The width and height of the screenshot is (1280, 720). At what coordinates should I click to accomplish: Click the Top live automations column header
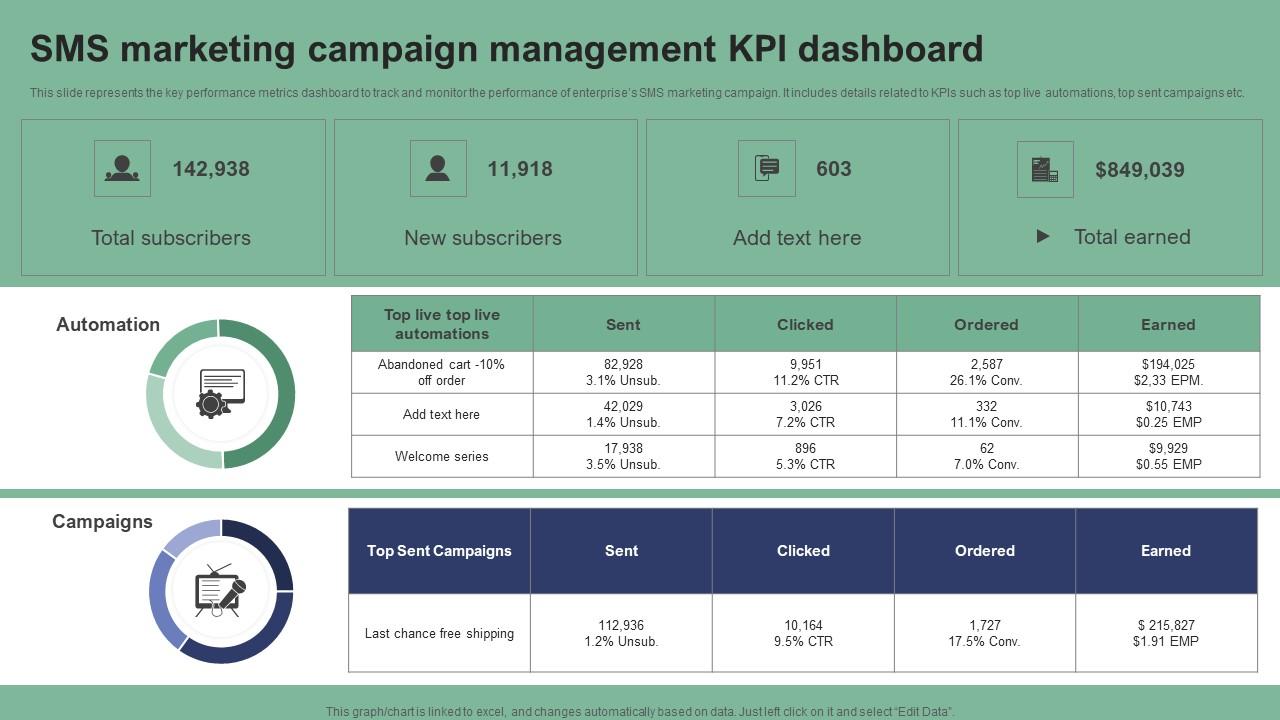(442, 324)
